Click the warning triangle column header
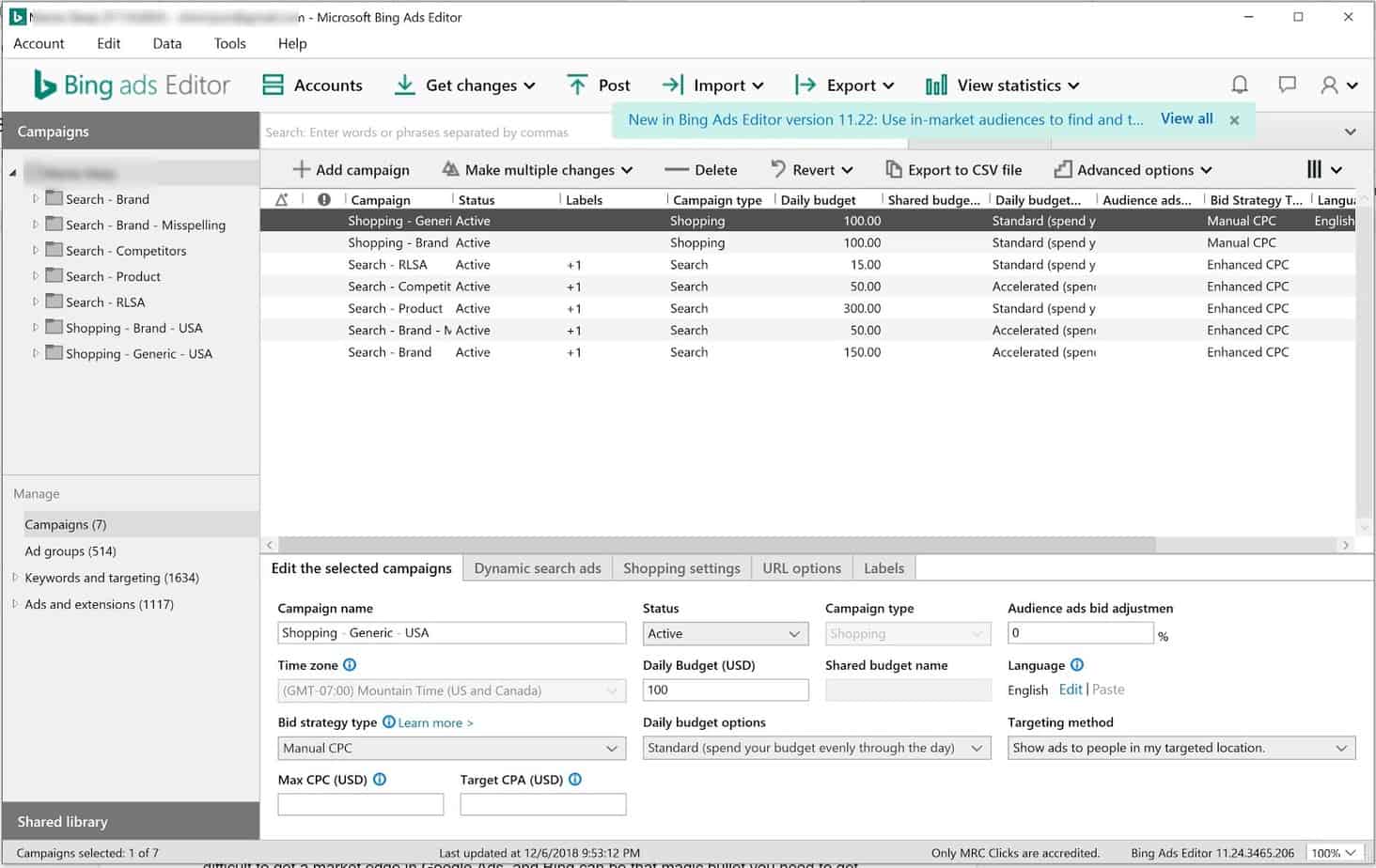This screenshot has height=868, width=1376. [281, 200]
